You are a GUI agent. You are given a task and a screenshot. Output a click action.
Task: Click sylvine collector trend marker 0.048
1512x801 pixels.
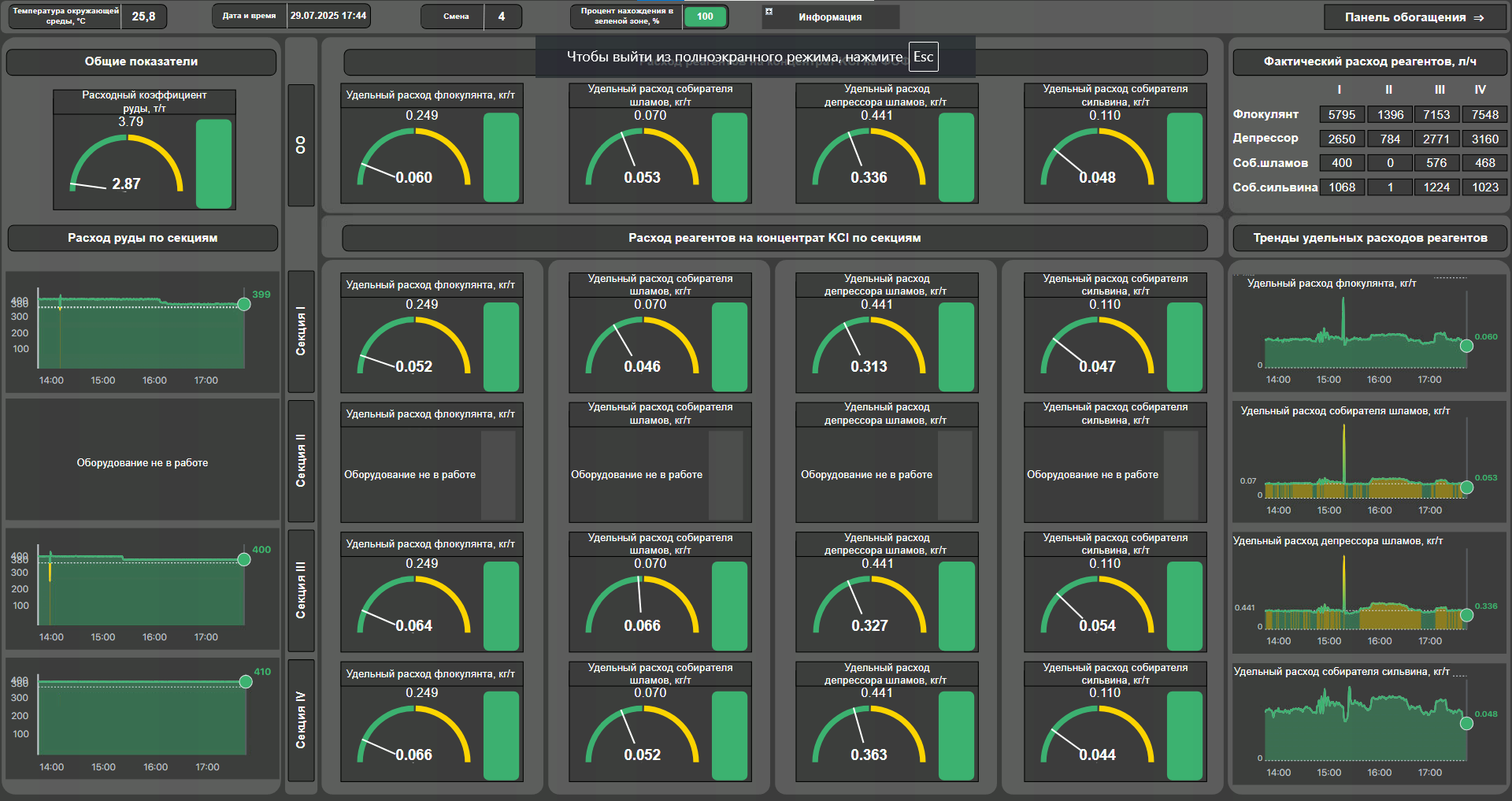coord(1466,723)
